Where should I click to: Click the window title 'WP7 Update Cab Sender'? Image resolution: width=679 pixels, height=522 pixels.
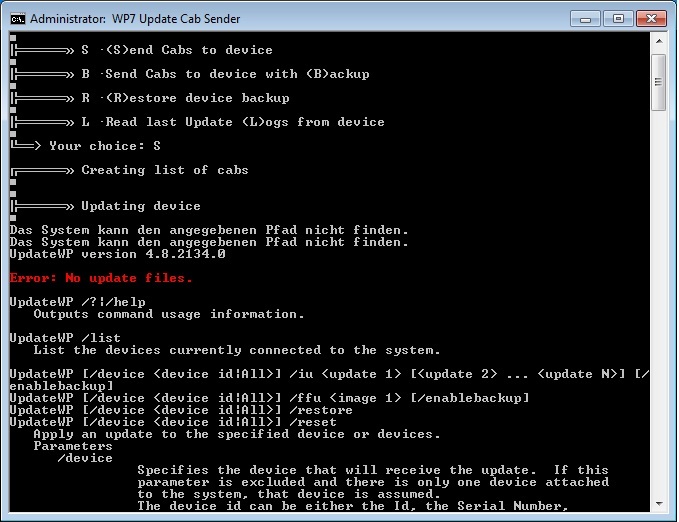click(x=176, y=19)
